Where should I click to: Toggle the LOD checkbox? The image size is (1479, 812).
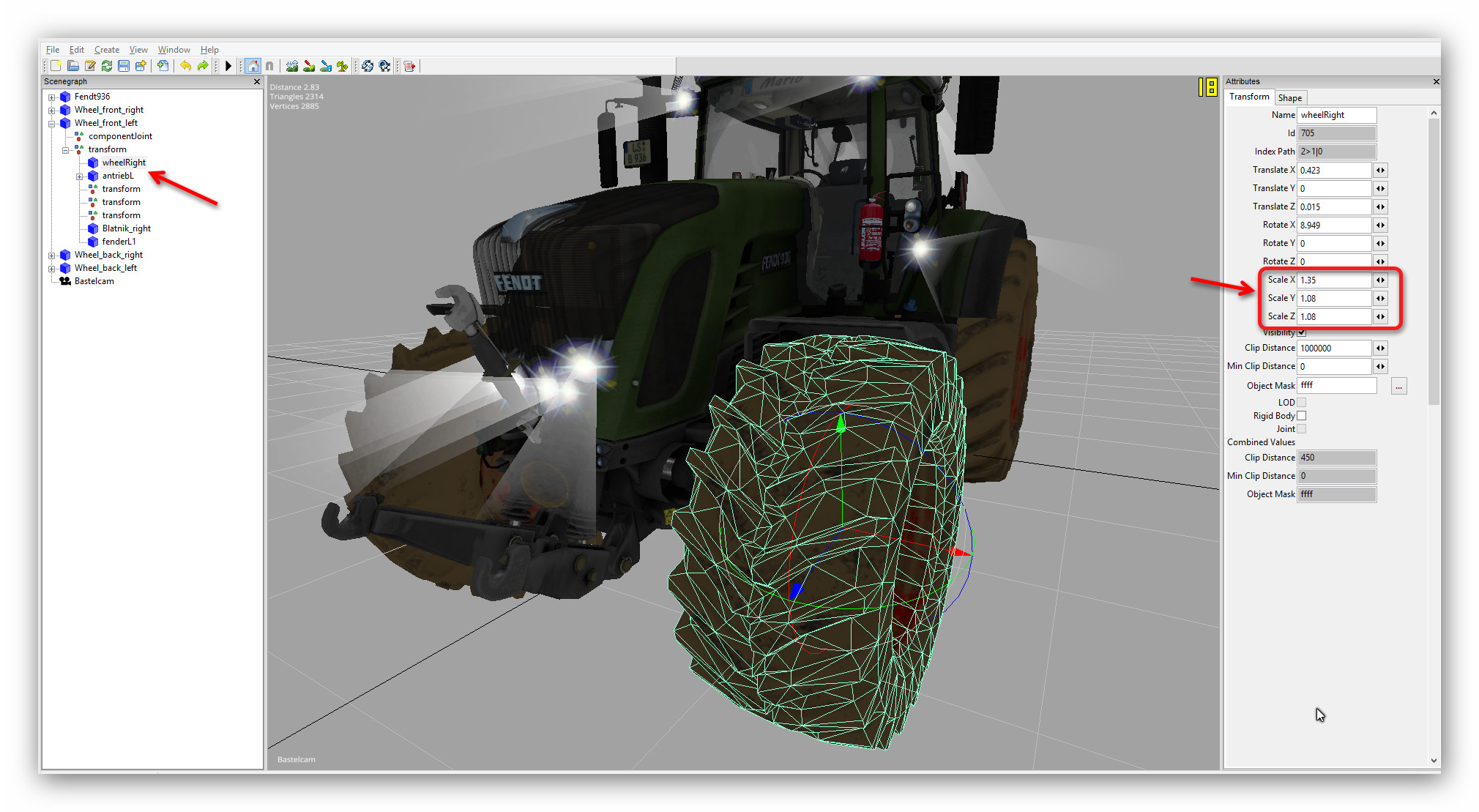pos(1302,402)
